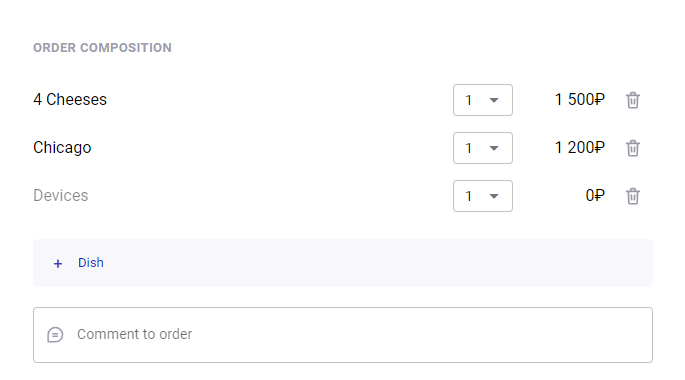The image size is (685, 380).
Task: Click the Order Composition heading
Action: (x=102, y=48)
